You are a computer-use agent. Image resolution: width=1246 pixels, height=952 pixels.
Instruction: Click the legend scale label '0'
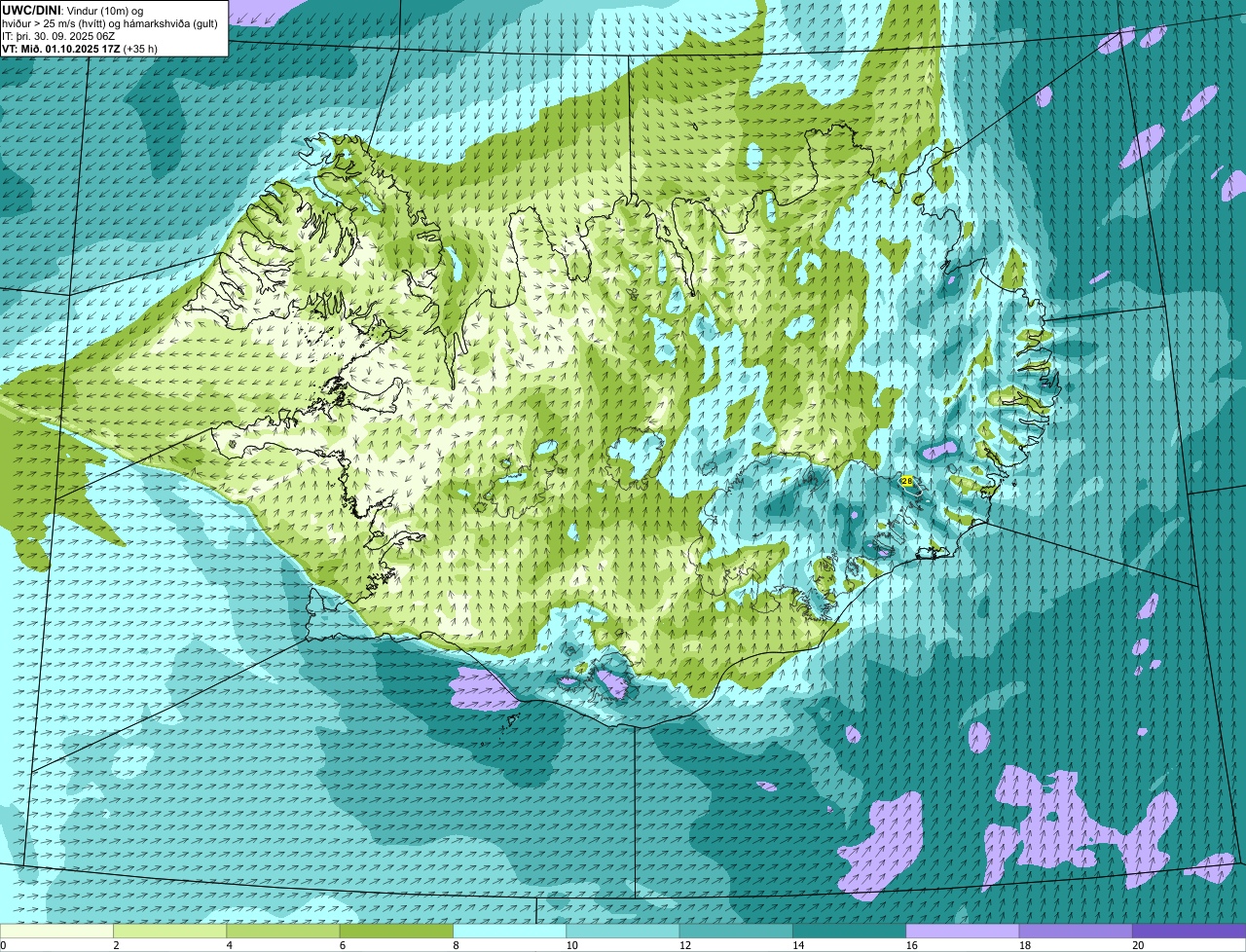click(x=3, y=945)
